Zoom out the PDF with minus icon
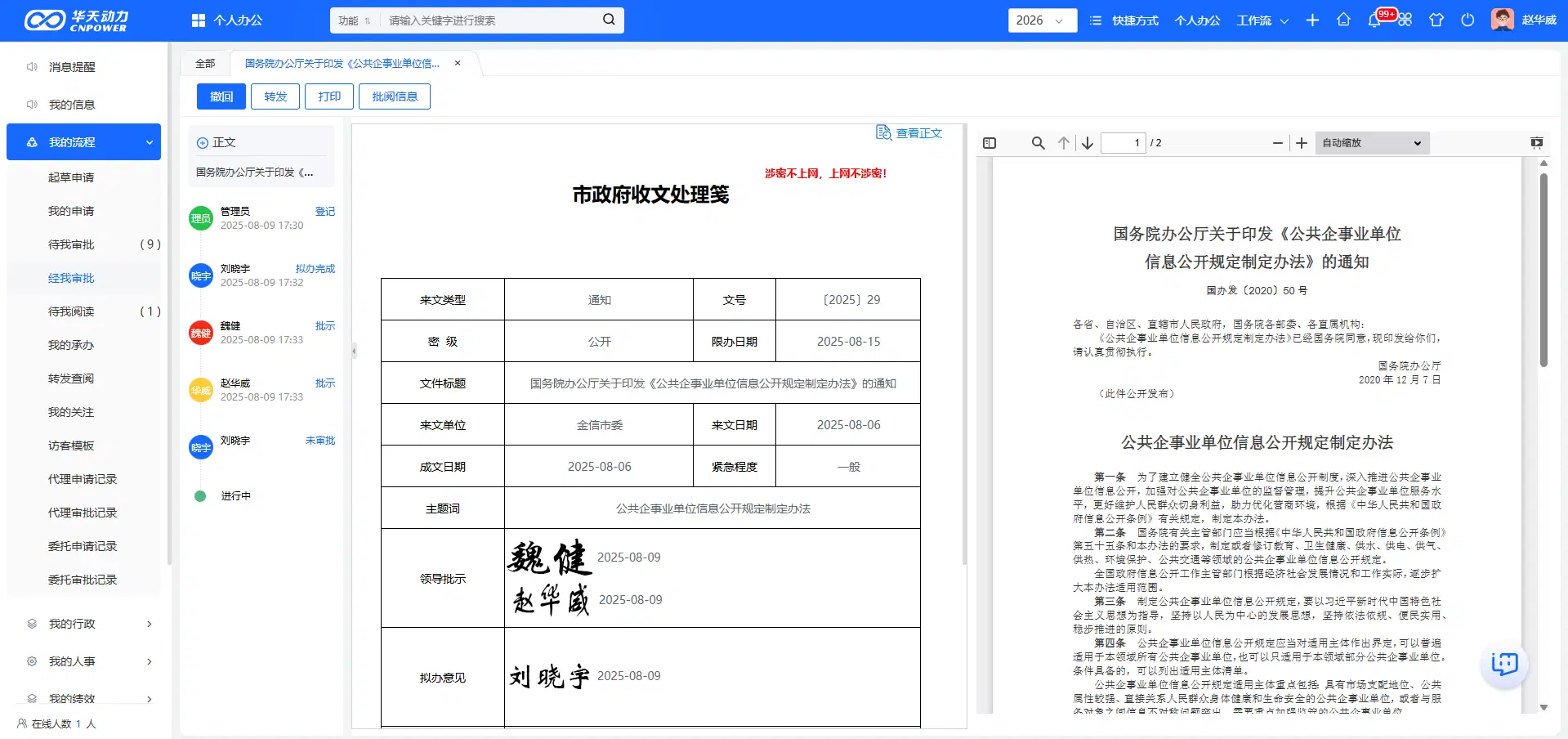Viewport: 1568px width, 739px height. coord(1278,143)
